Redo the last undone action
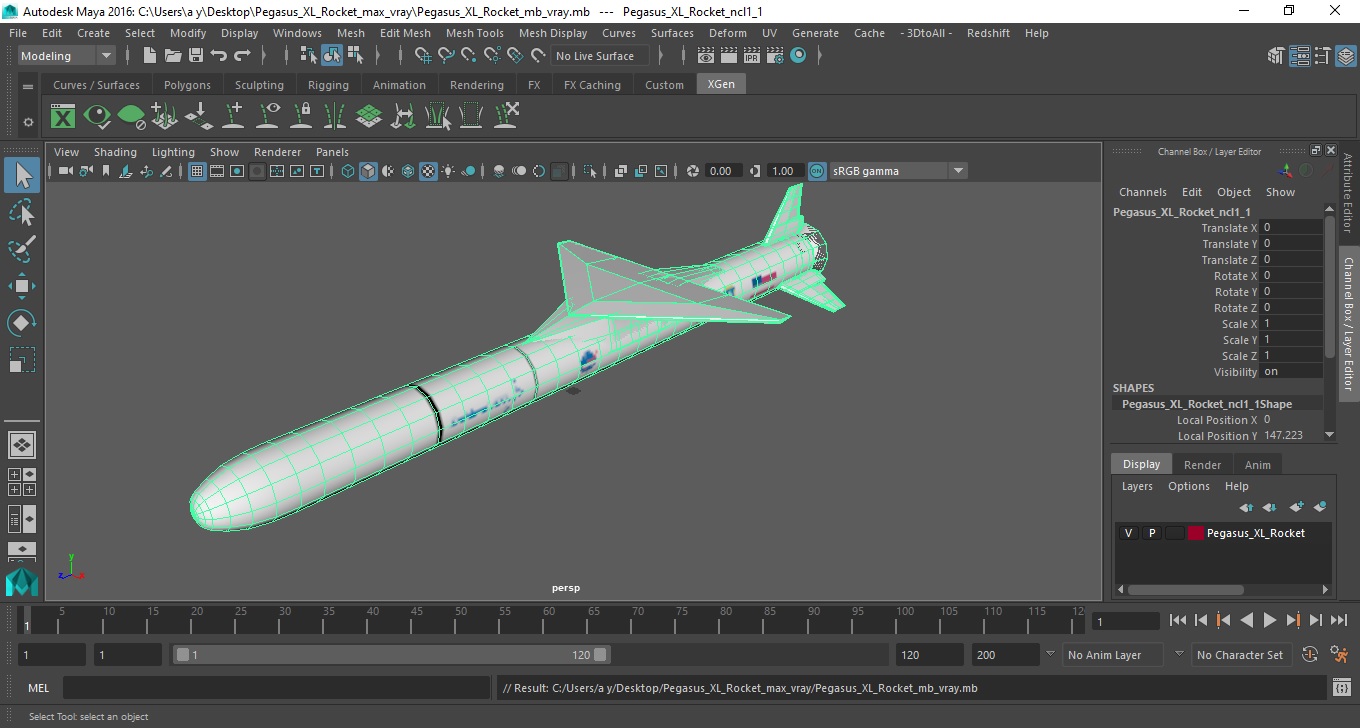Viewport: 1360px width, 728px height. point(242,56)
